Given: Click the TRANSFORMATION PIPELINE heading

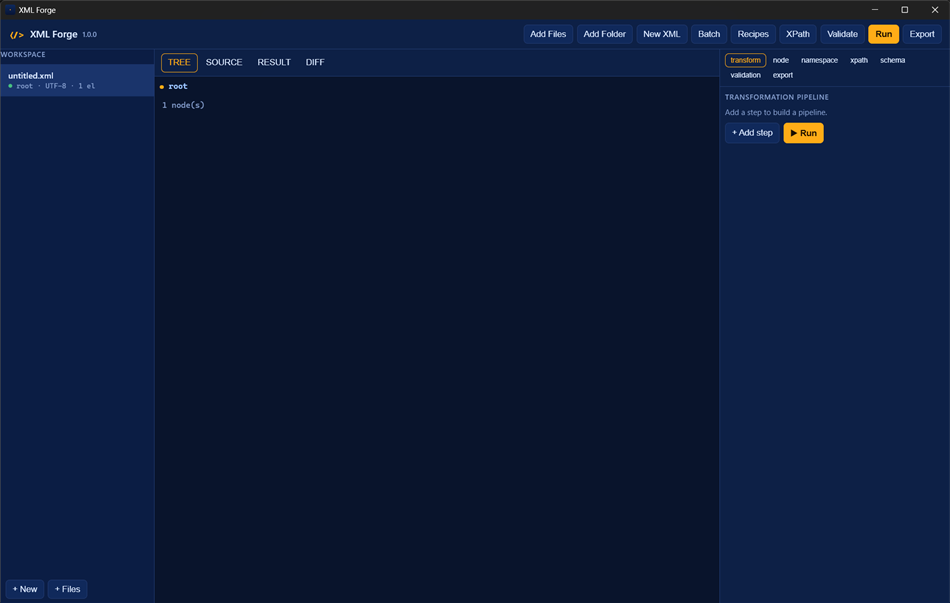Looking at the screenshot, I should point(777,97).
